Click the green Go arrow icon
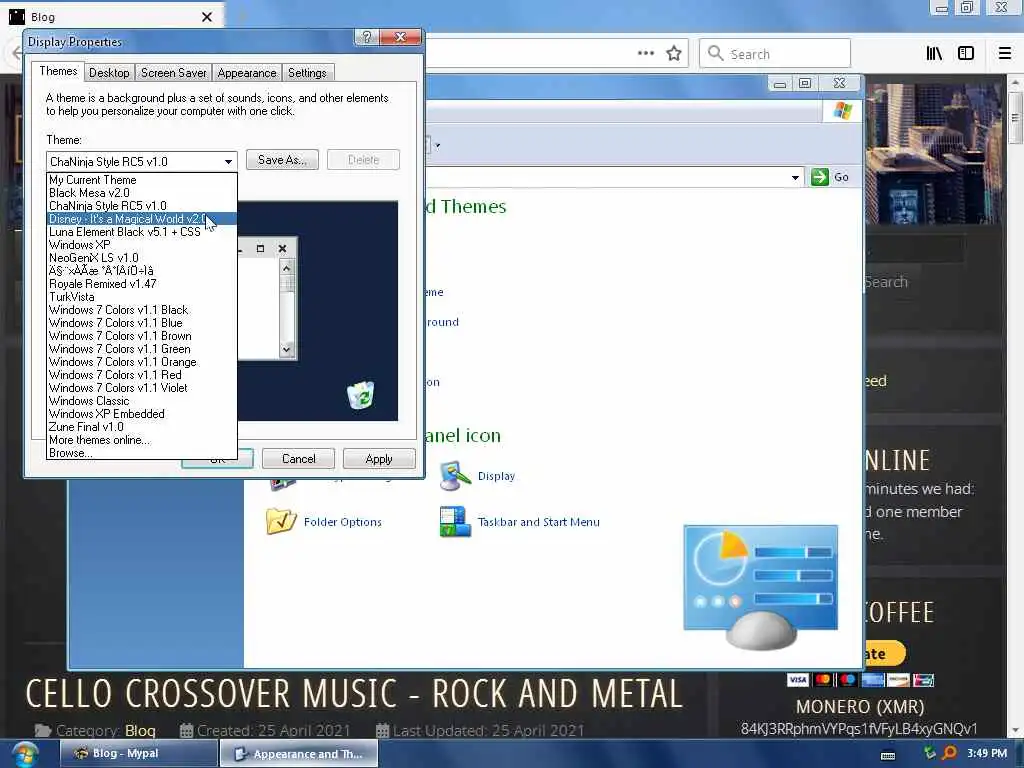 pos(820,177)
